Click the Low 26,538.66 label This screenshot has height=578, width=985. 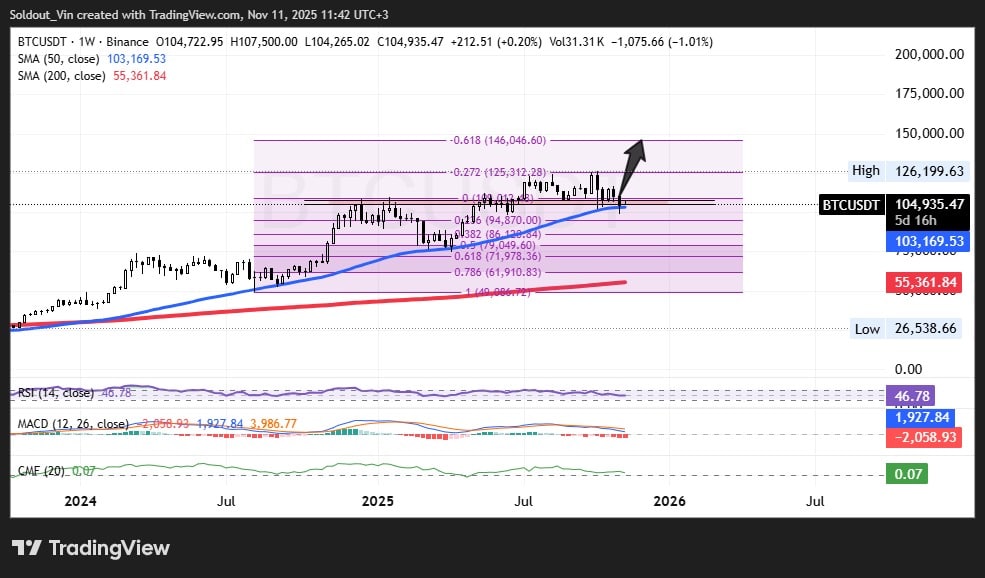[x=907, y=328]
